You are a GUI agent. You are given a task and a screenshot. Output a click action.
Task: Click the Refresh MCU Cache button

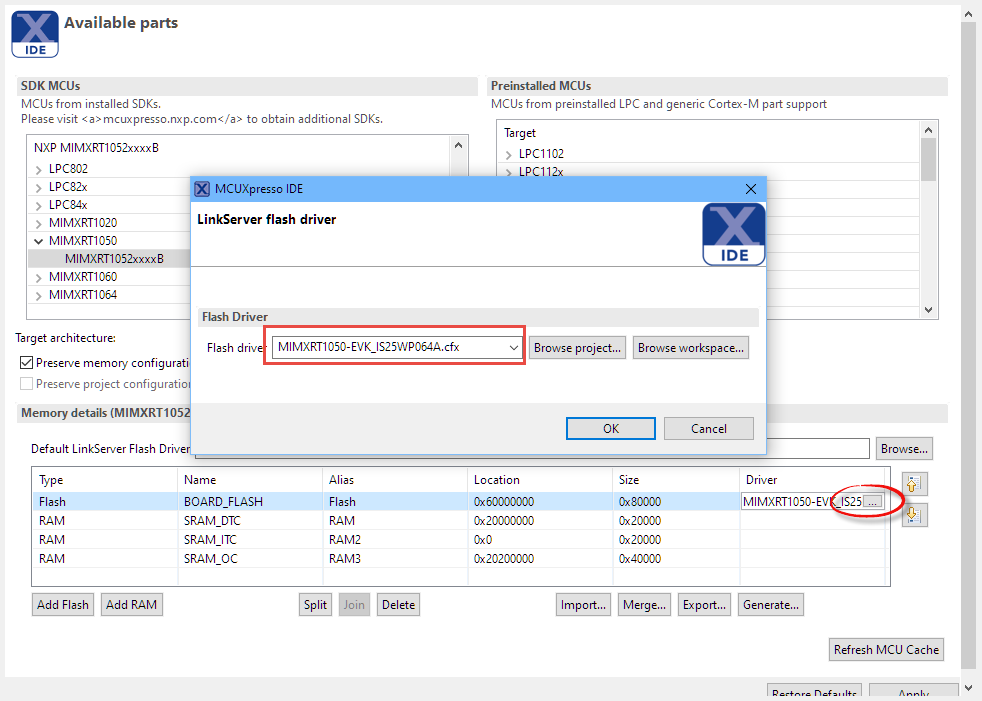pos(886,649)
